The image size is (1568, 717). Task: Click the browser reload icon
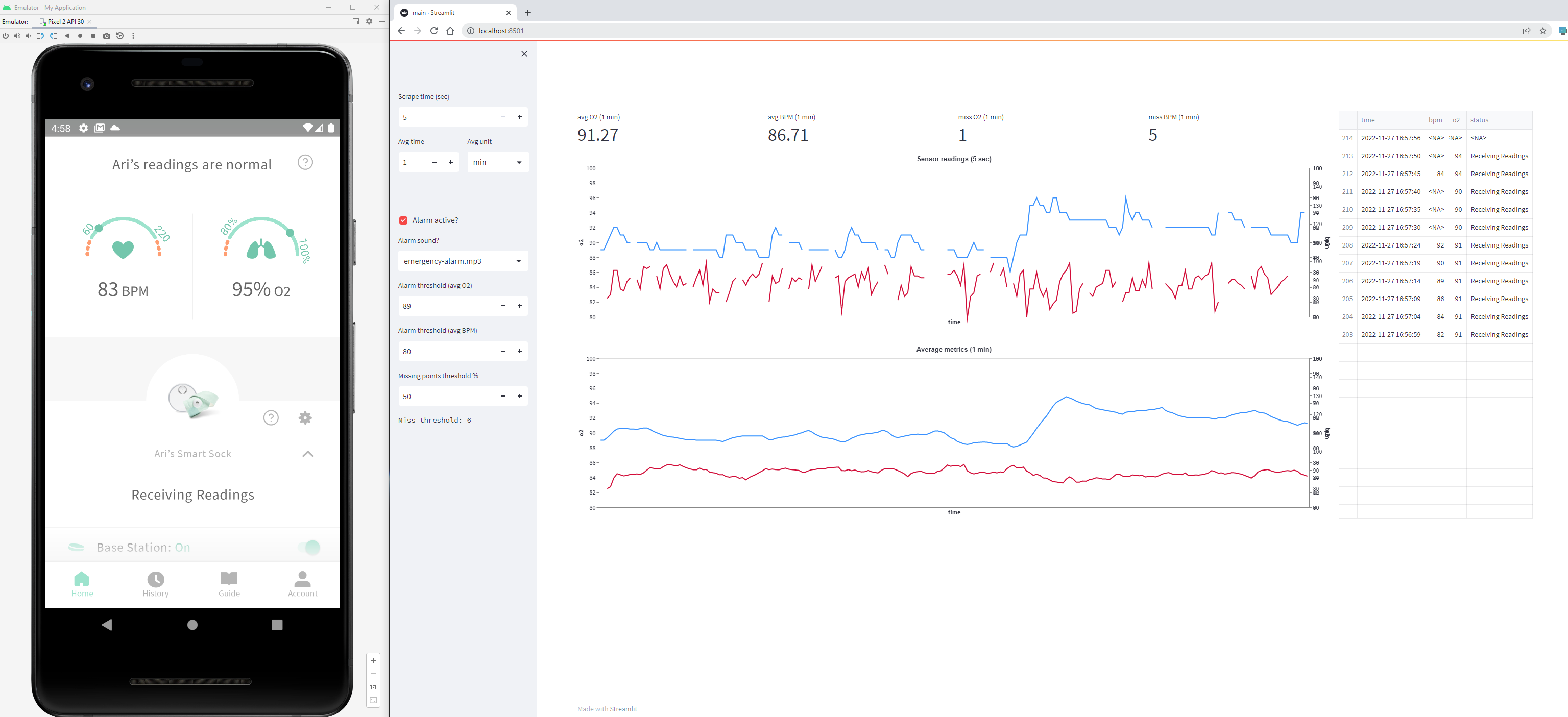pyautogui.click(x=434, y=31)
